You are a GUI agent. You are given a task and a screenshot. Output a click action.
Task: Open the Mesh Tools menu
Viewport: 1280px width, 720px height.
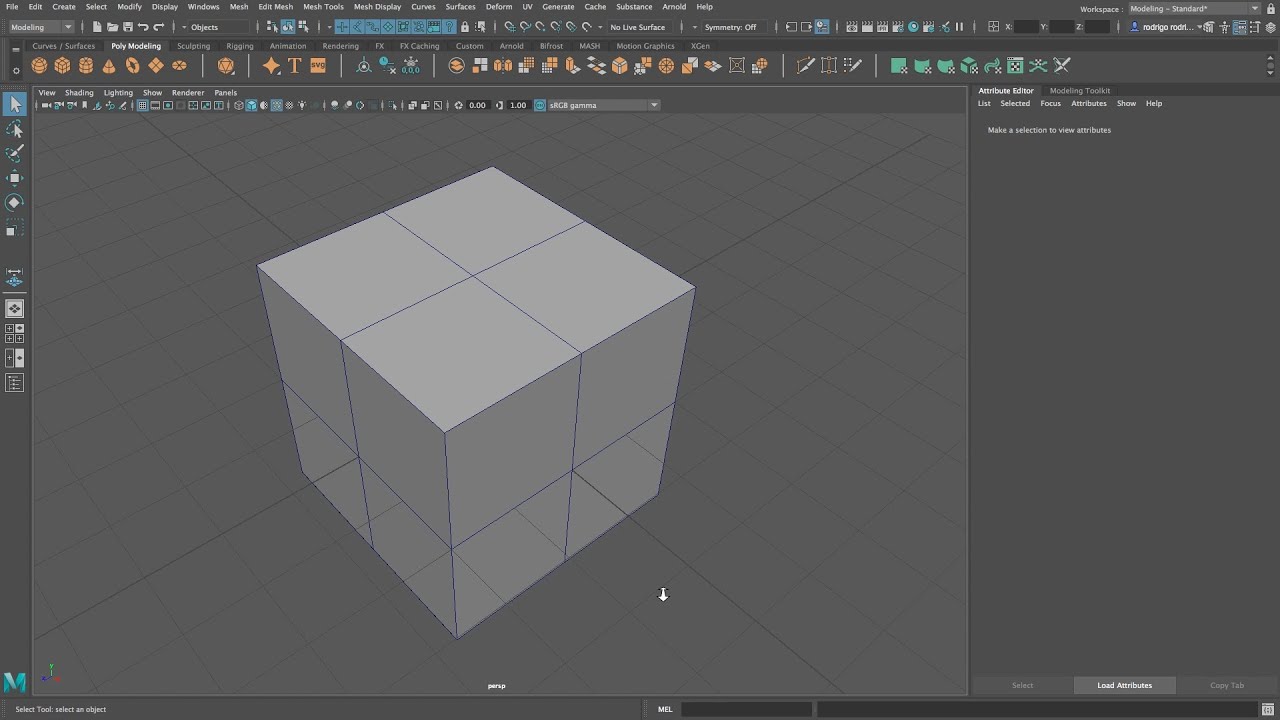[x=323, y=6]
